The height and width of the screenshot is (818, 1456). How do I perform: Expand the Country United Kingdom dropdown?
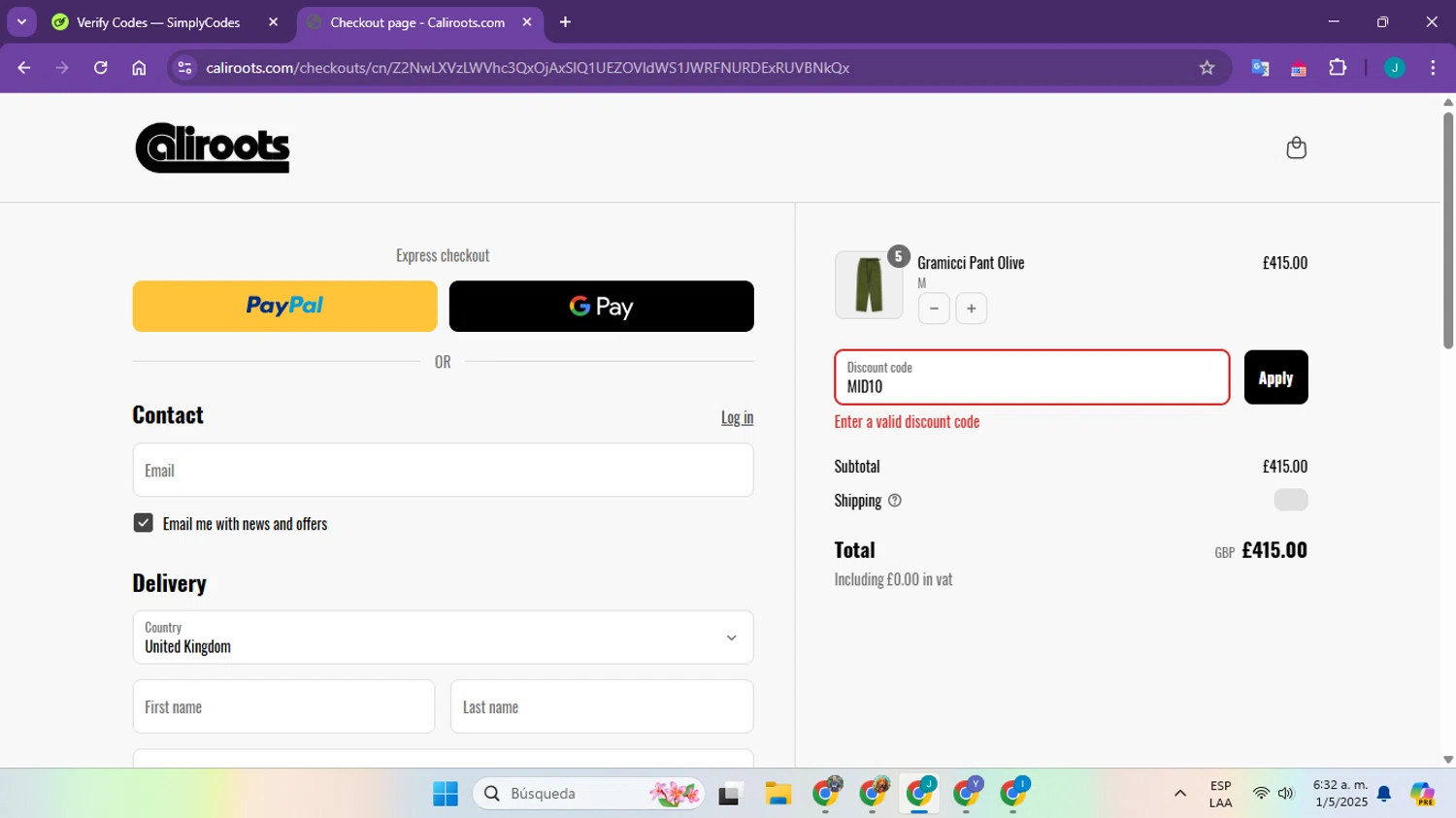tap(443, 638)
